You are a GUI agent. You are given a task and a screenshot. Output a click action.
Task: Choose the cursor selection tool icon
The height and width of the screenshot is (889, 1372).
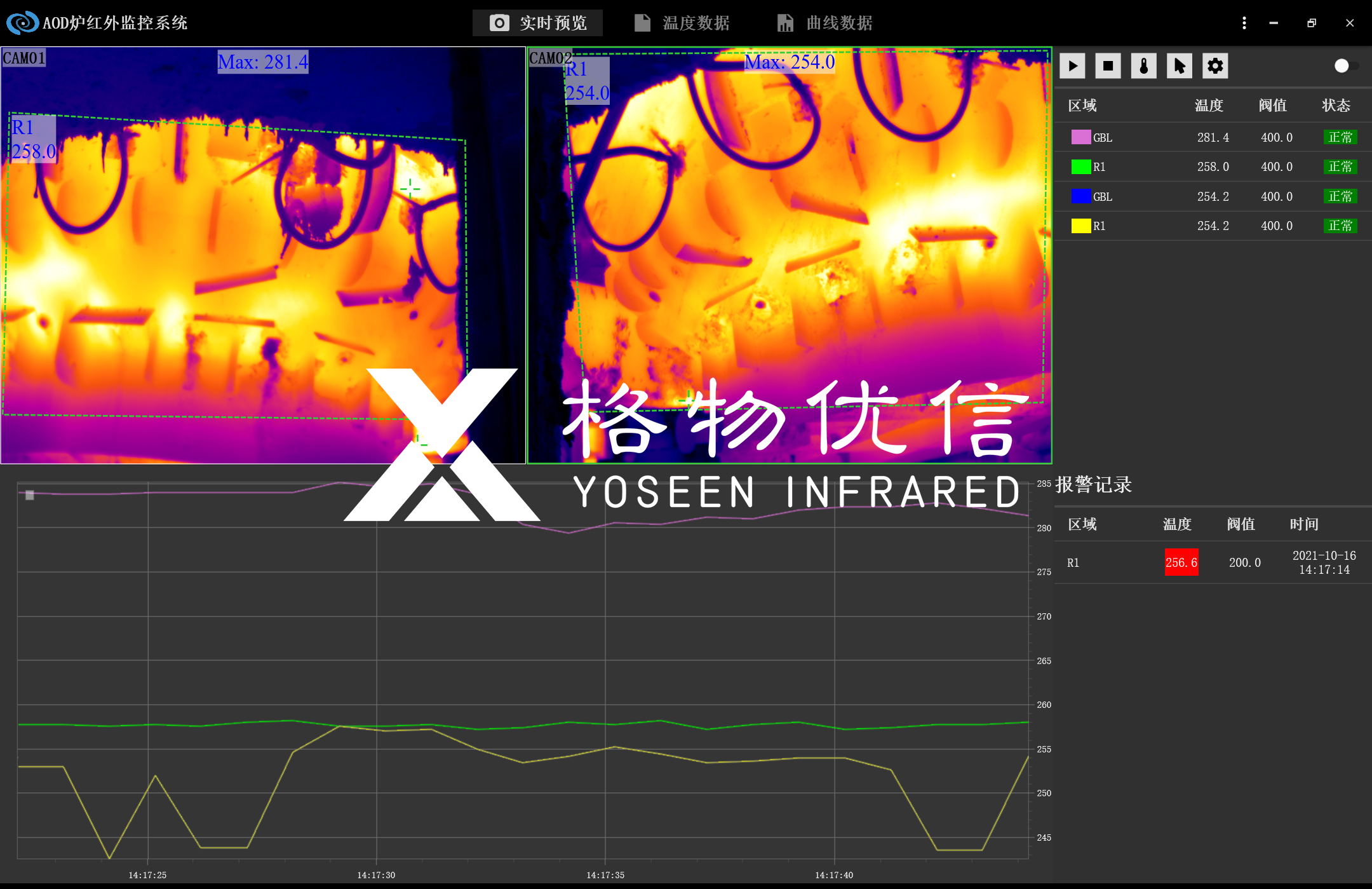1180,65
